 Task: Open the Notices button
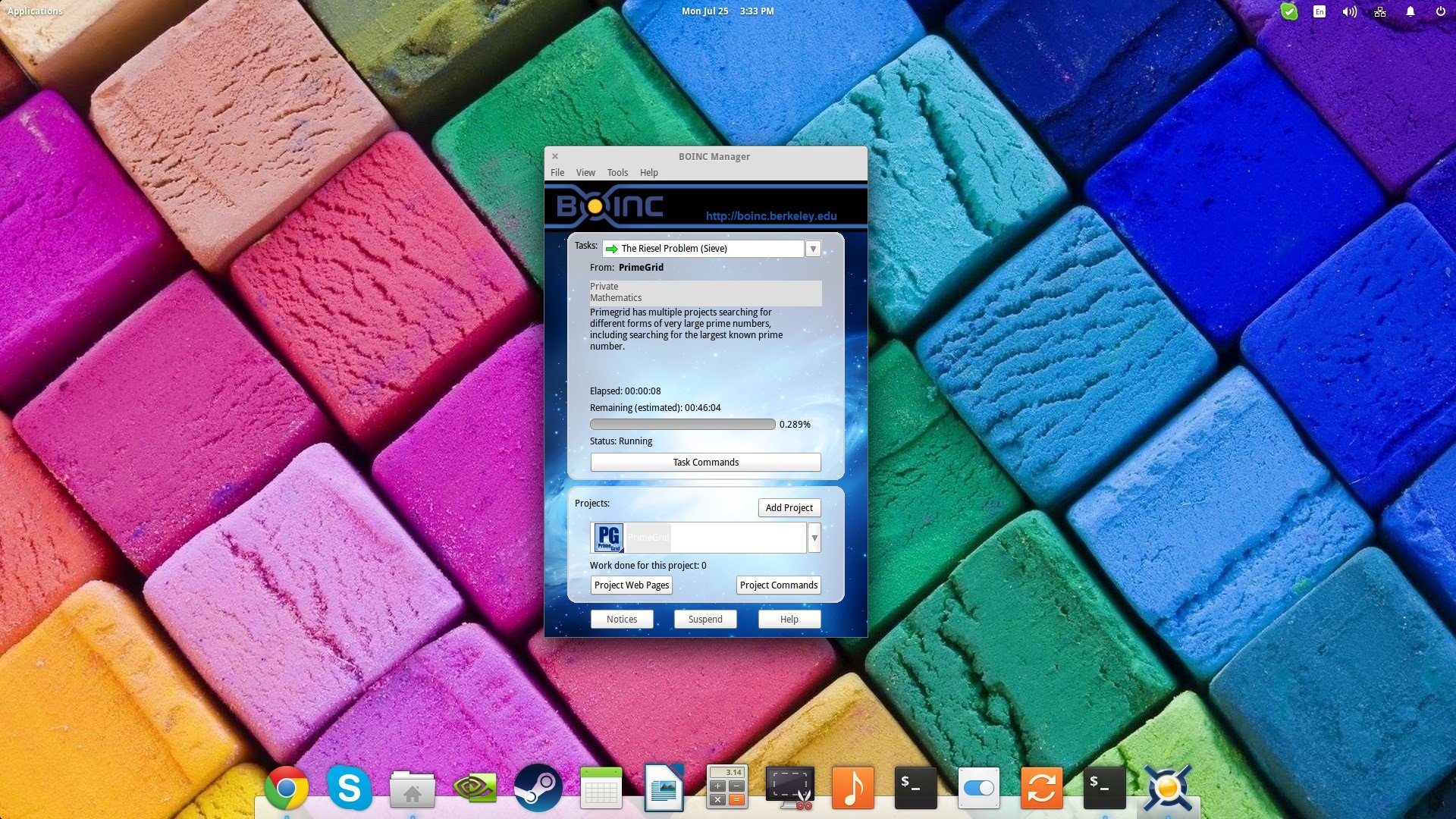[622, 620]
